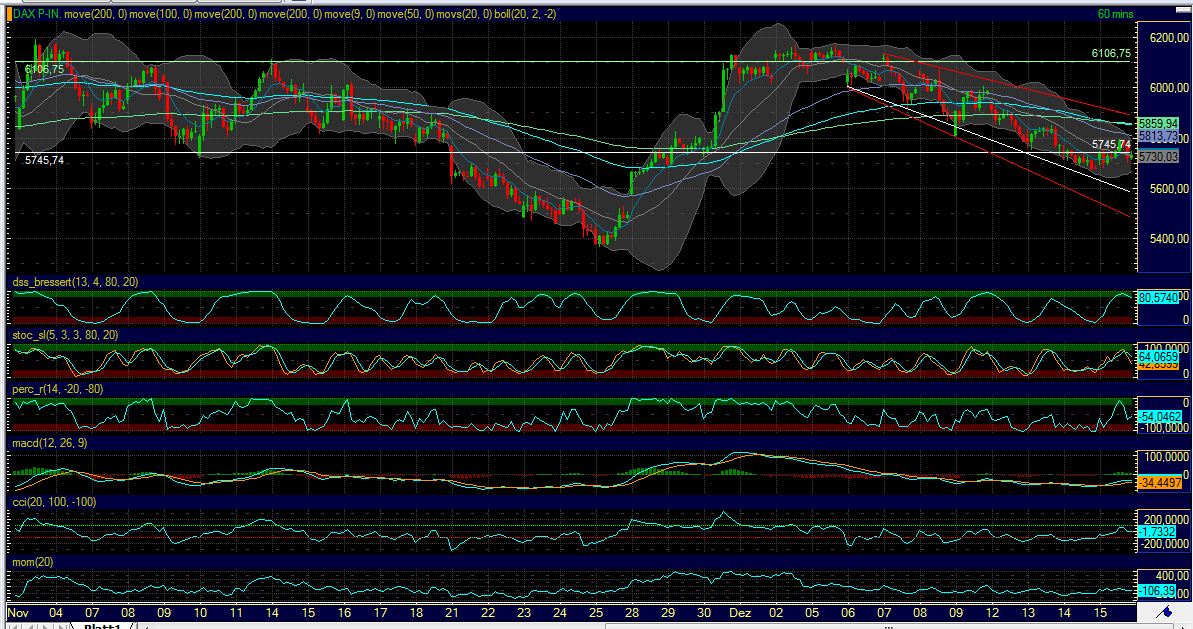This screenshot has height=629, width=1193.
Task: Jump to first sheet navigation icon
Action: coord(12,624)
